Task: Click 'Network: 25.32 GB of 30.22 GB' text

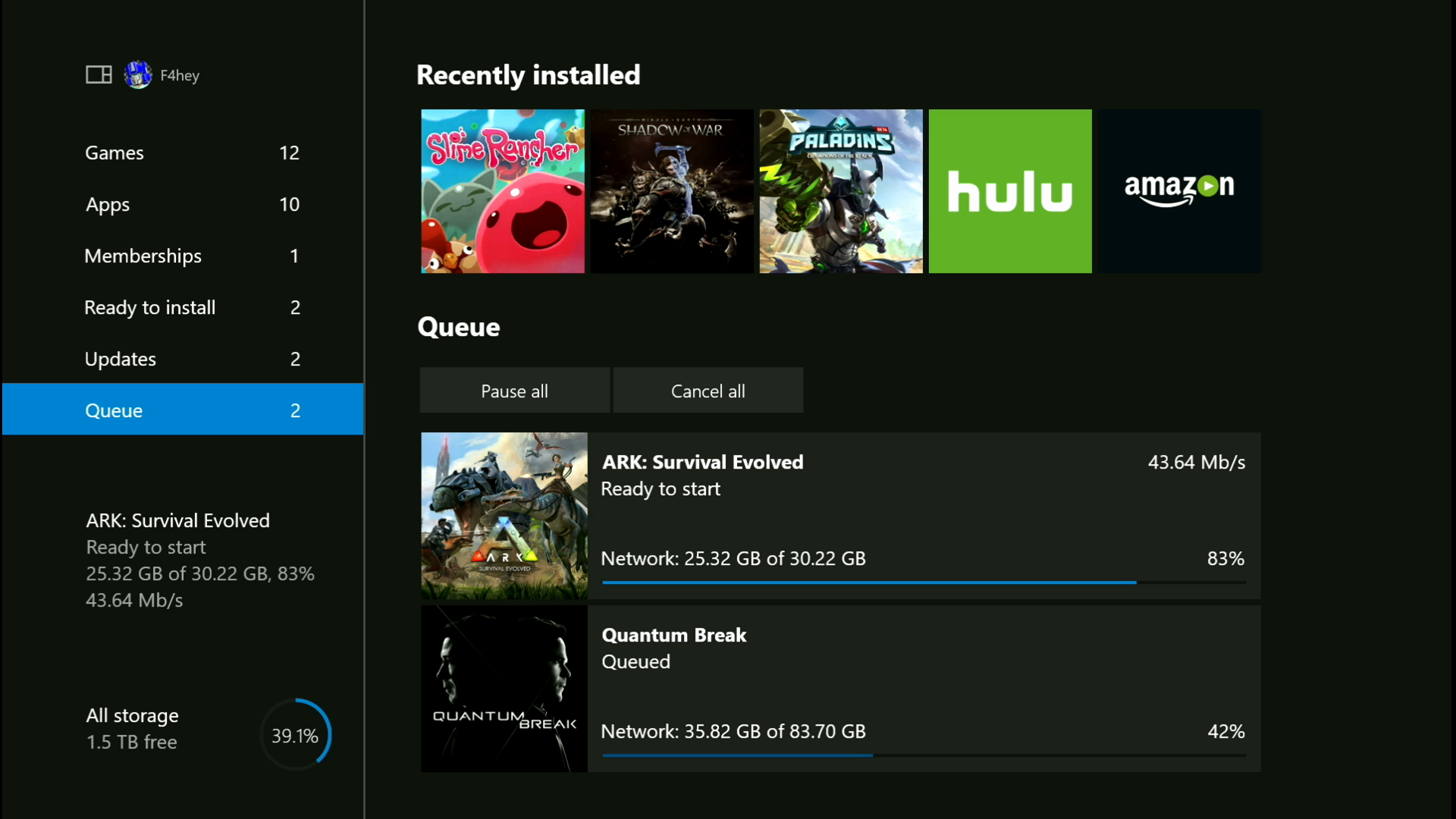Action: point(733,558)
